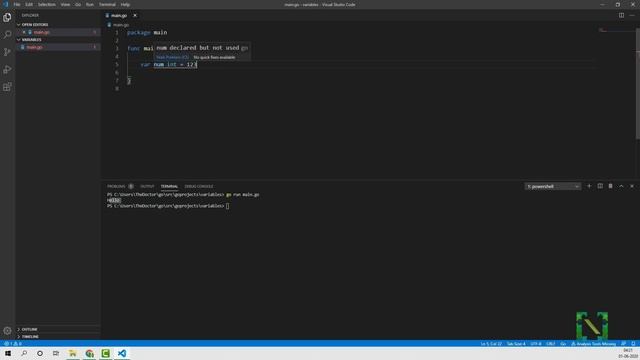Close the main.go editor tab
640x360 pixels.
coord(135,16)
